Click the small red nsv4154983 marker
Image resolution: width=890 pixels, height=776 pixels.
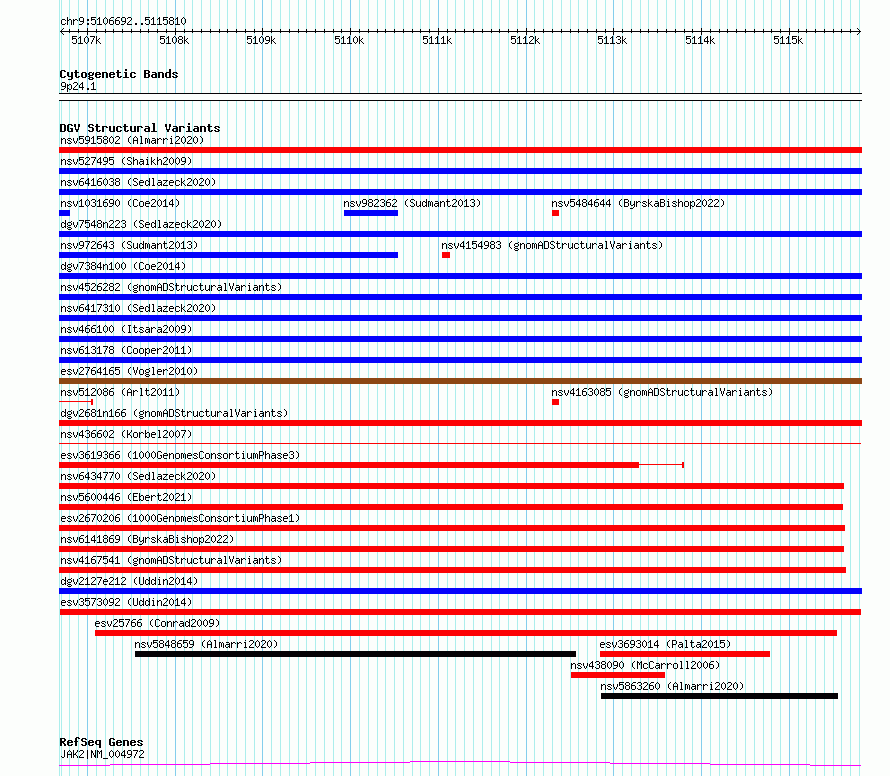pos(446,255)
